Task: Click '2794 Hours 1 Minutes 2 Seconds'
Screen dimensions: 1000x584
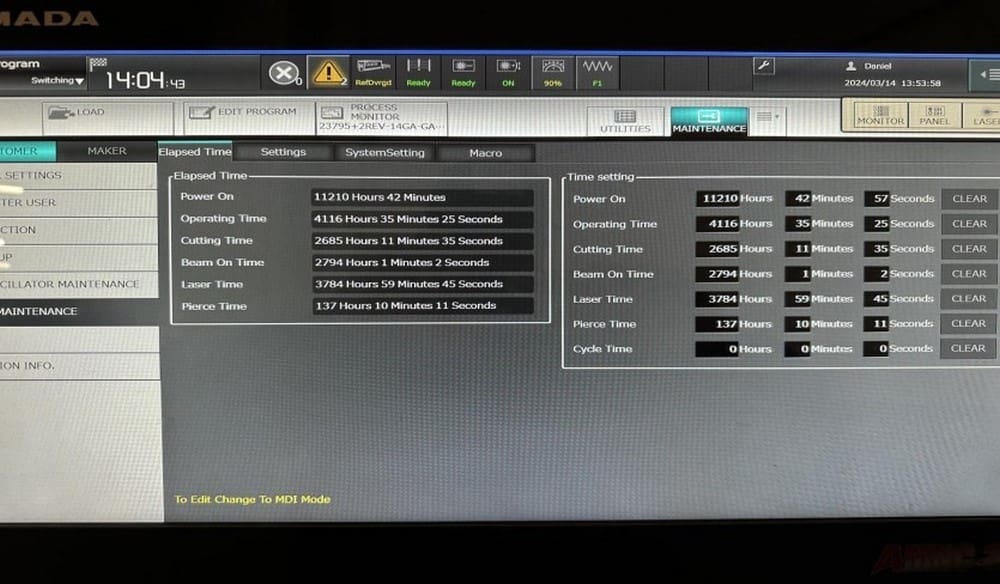Action: click(x=422, y=262)
